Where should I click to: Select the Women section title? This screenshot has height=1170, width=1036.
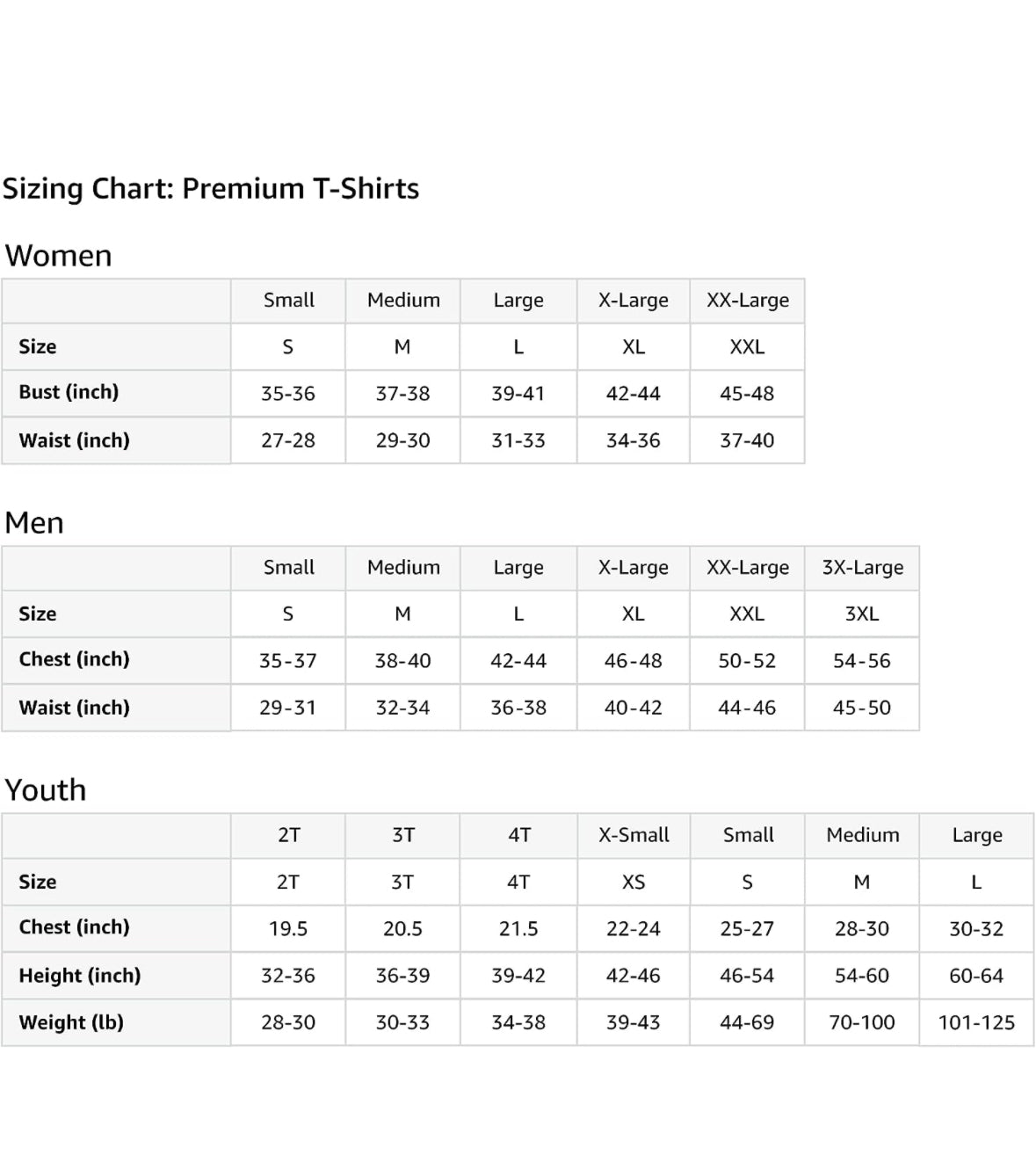click(59, 256)
